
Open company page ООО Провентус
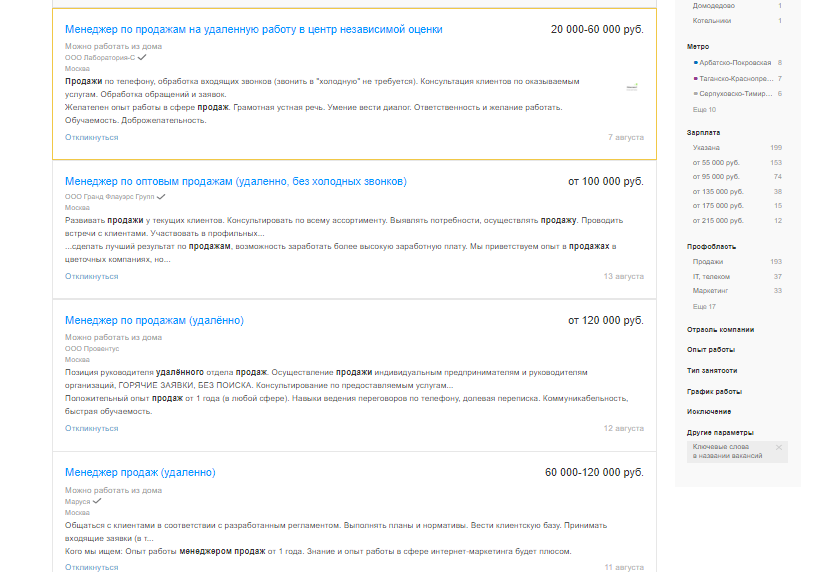point(92,349)
